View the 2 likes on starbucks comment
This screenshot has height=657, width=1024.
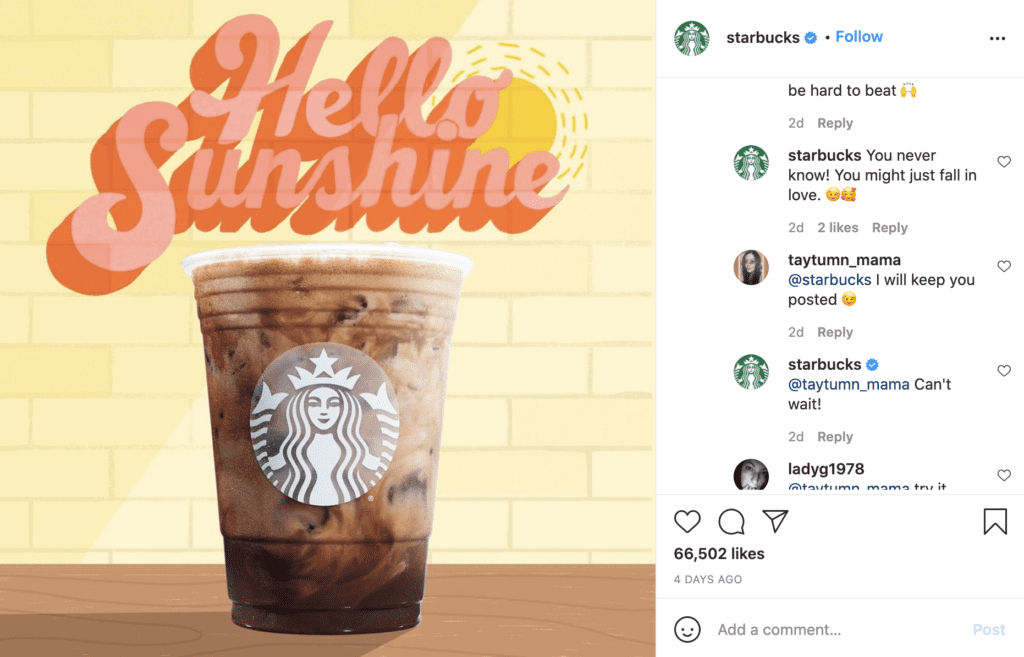[837, 227]
